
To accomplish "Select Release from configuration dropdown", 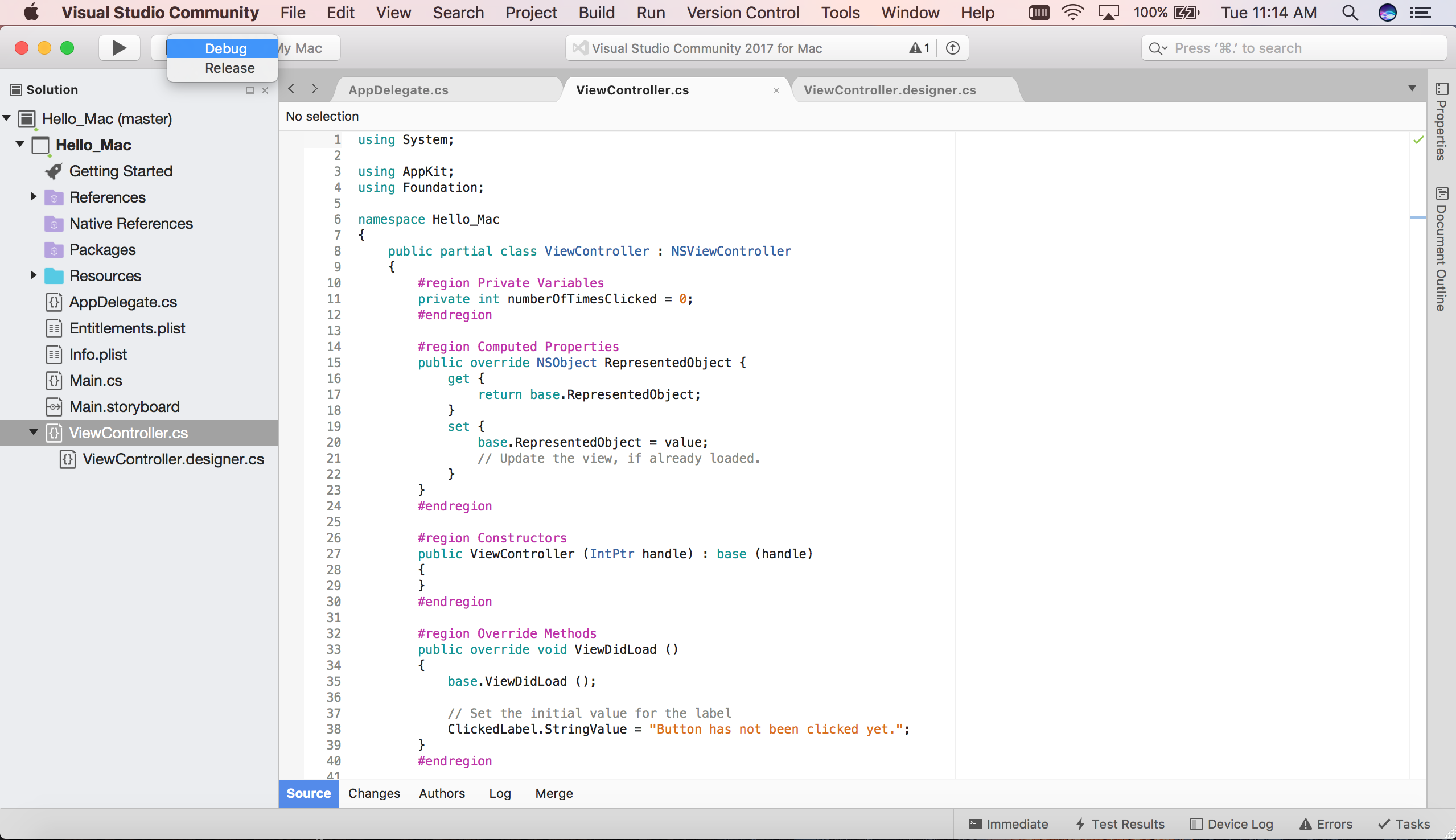I will pos(229,68).
